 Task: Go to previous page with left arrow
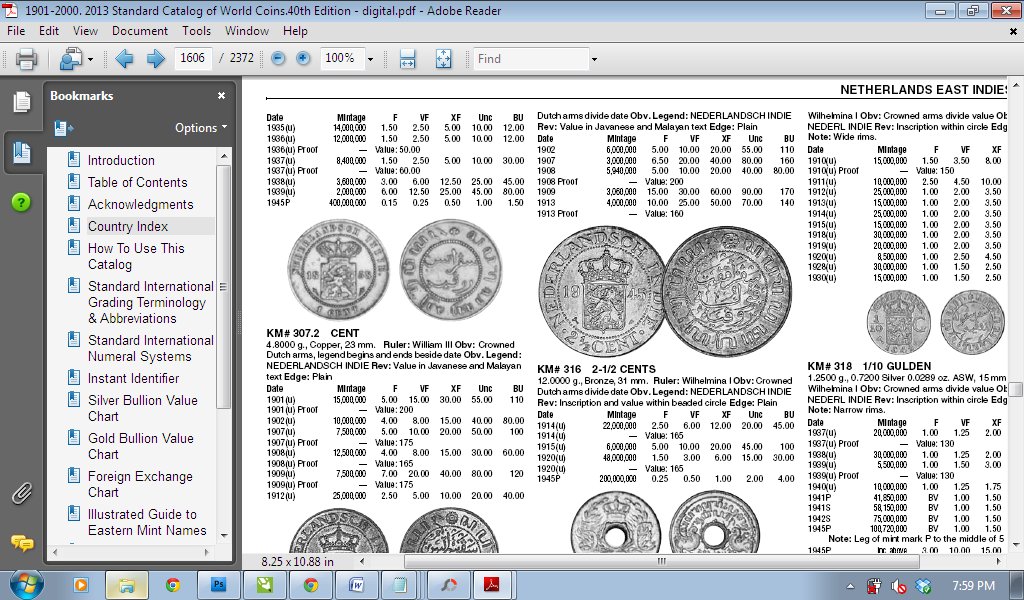tap(124, 59)
